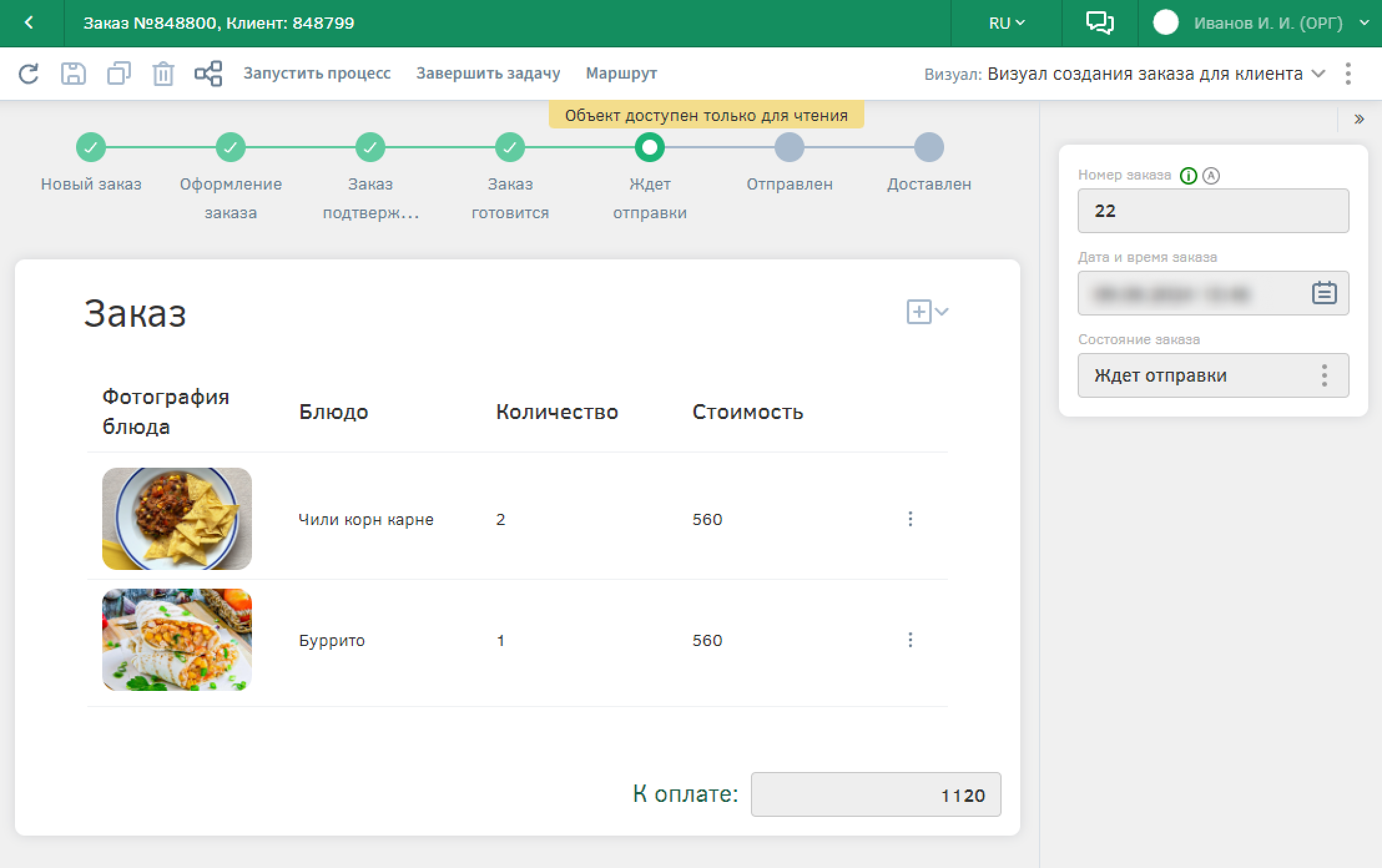Click Маршрут in the toolbar
1382x868 pixels.
[621, 74]
